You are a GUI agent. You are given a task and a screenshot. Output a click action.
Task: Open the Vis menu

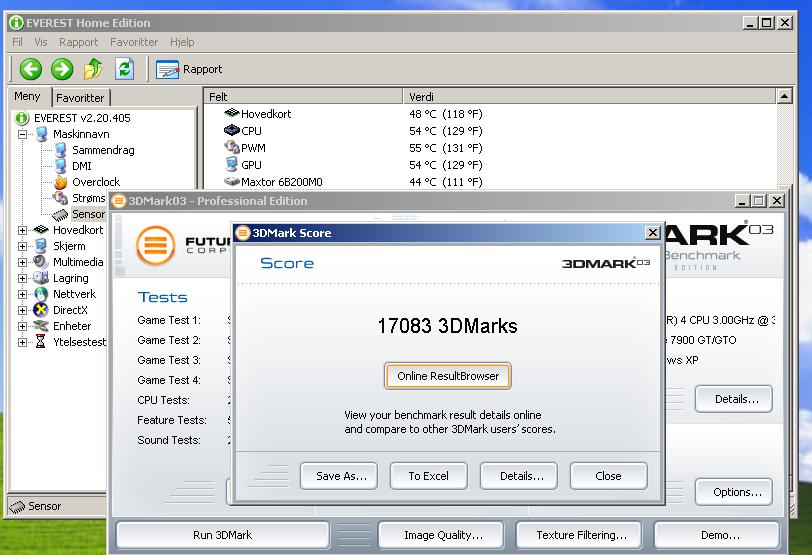point(40,42)
